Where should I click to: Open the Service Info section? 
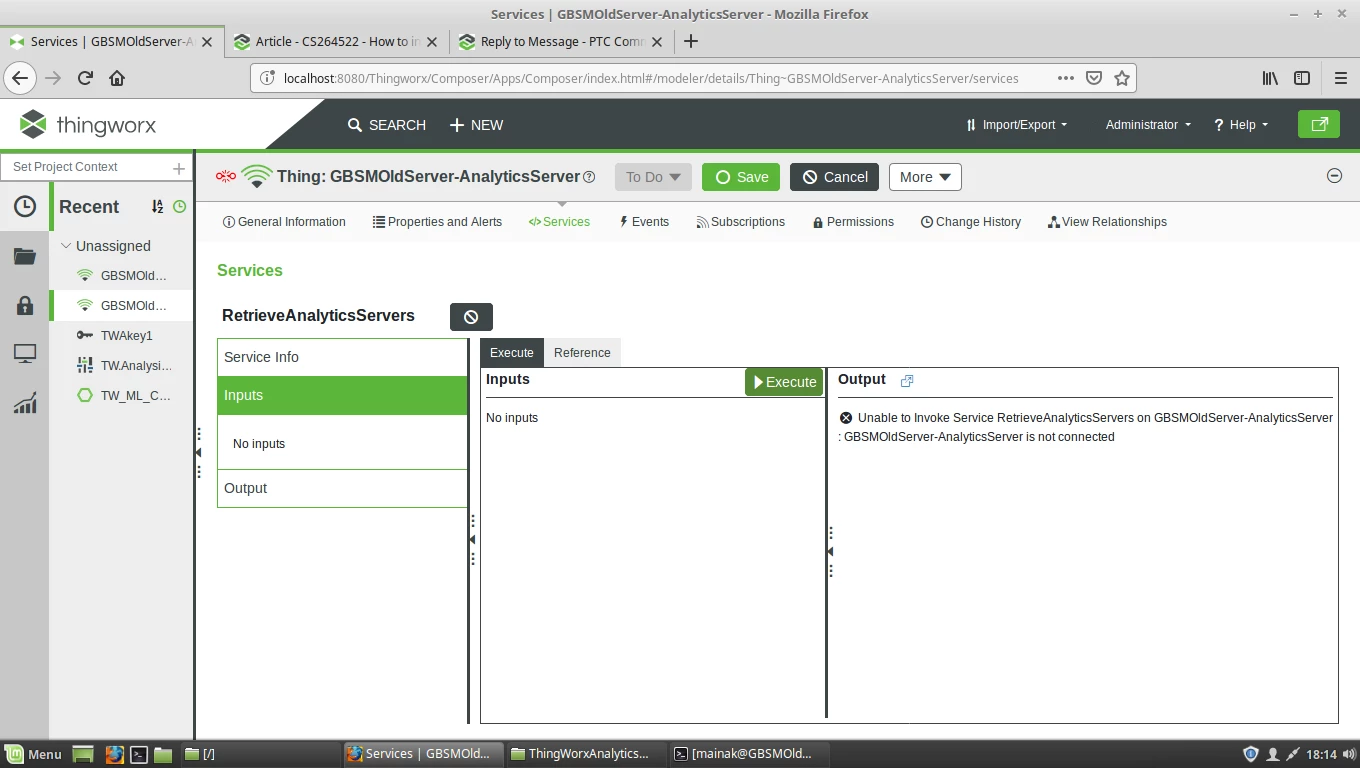pos(342,357)
